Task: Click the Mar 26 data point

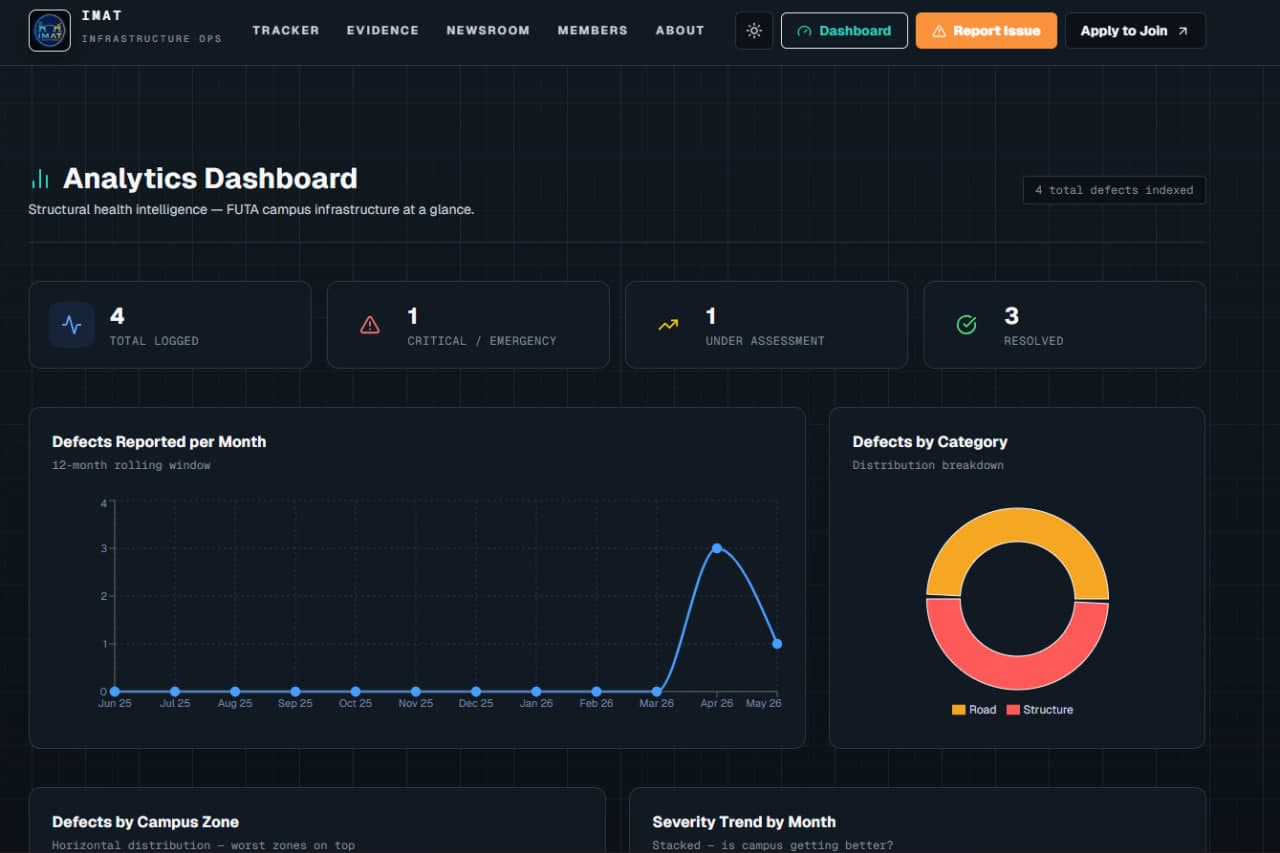Action: point(657,691)
